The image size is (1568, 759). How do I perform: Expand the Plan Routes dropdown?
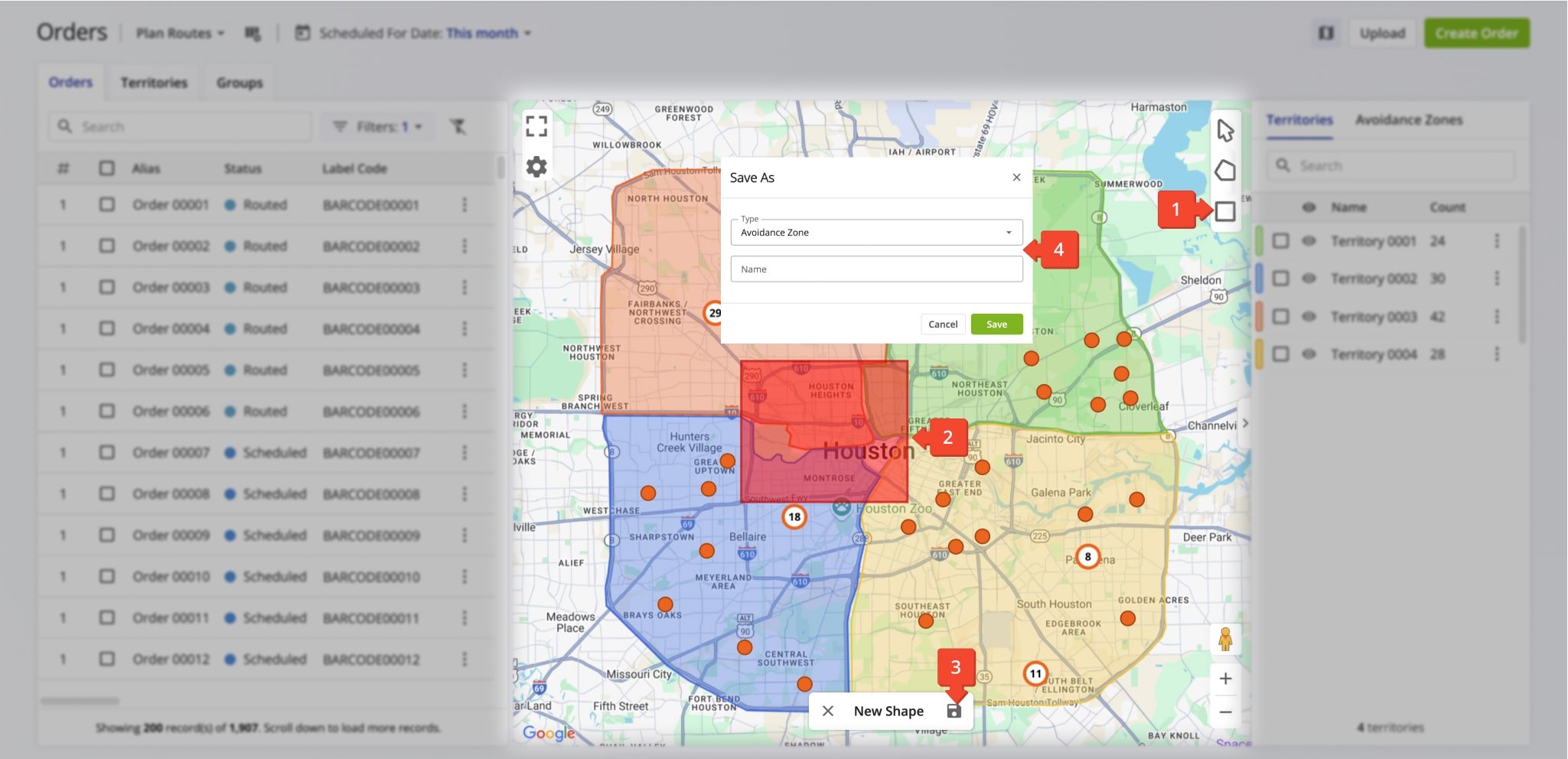click(x=180, y=33)
